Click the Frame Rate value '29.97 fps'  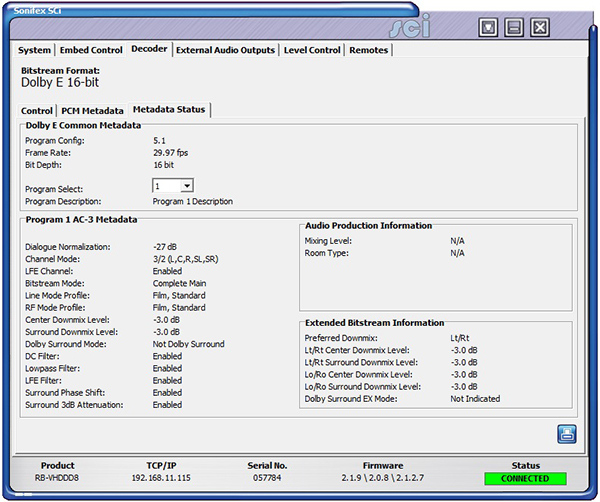point(171,153)
